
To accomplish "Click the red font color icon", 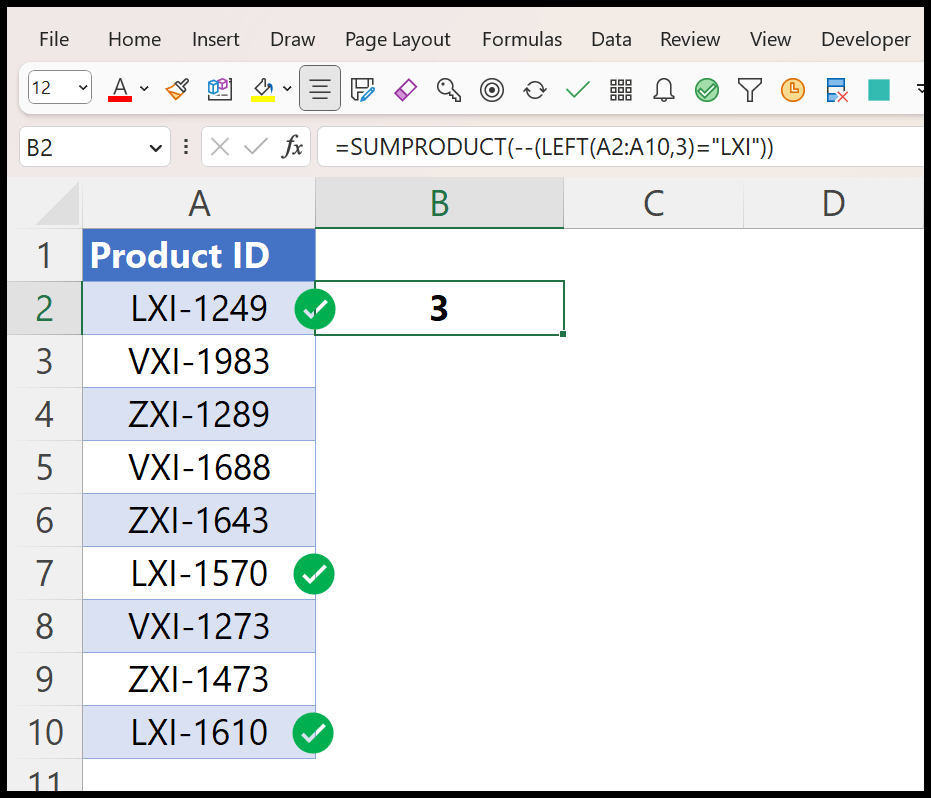I will click(x=120, y=90).
